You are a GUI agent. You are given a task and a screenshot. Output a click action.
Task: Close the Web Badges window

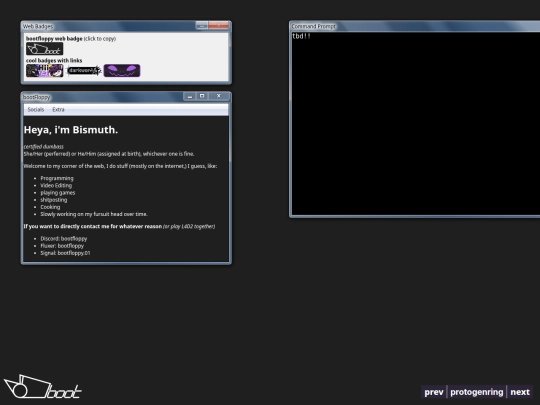point(218,25)
